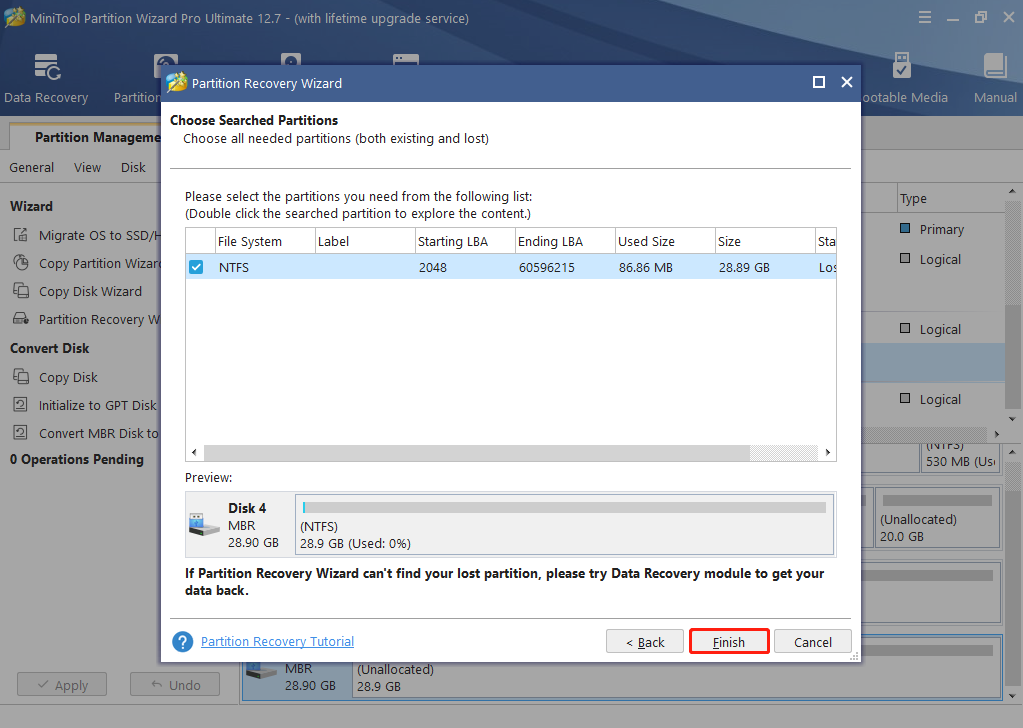Select the 20.0 GB Unallocated block

pos(937,517)
